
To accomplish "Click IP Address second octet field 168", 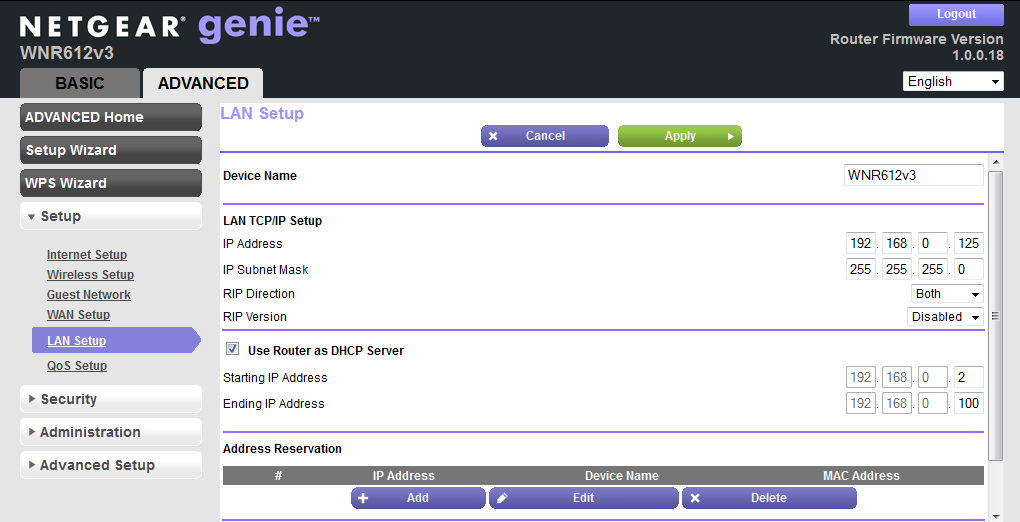I will point(897,243).
